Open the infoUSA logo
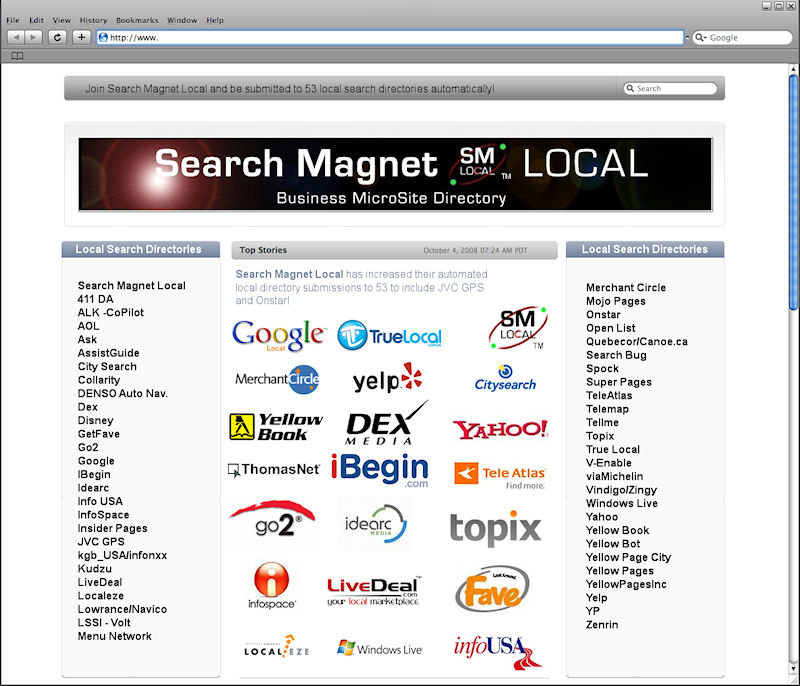Image resolution: width=800 pixels, height=686 pixels. click(x=498, y=651)
